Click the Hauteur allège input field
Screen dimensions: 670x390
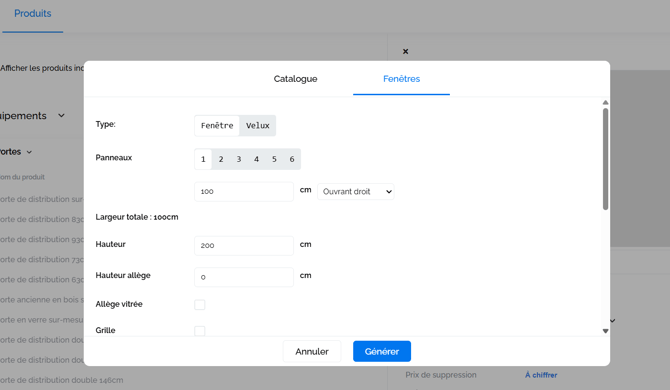244,277
